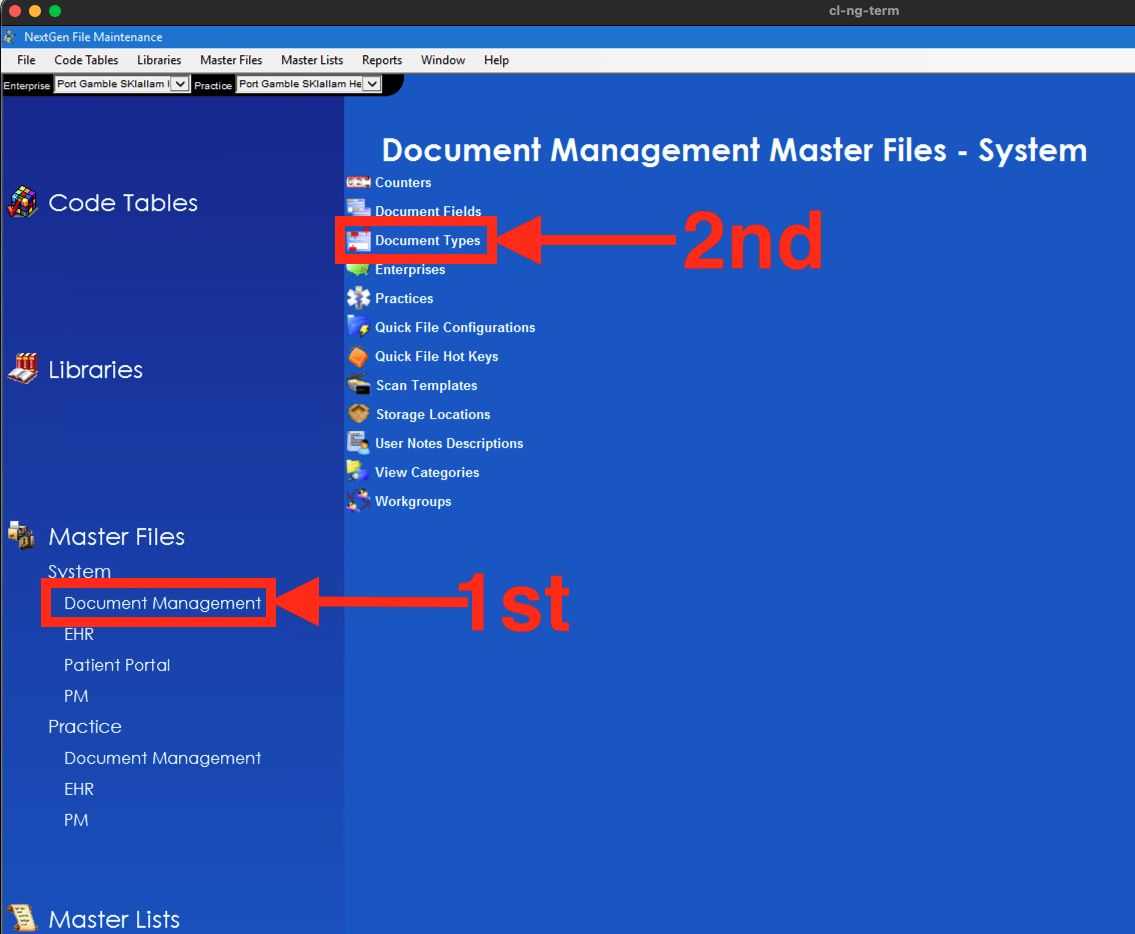
Task: Open the Document Fields link
Action: [x=428, y=211]
